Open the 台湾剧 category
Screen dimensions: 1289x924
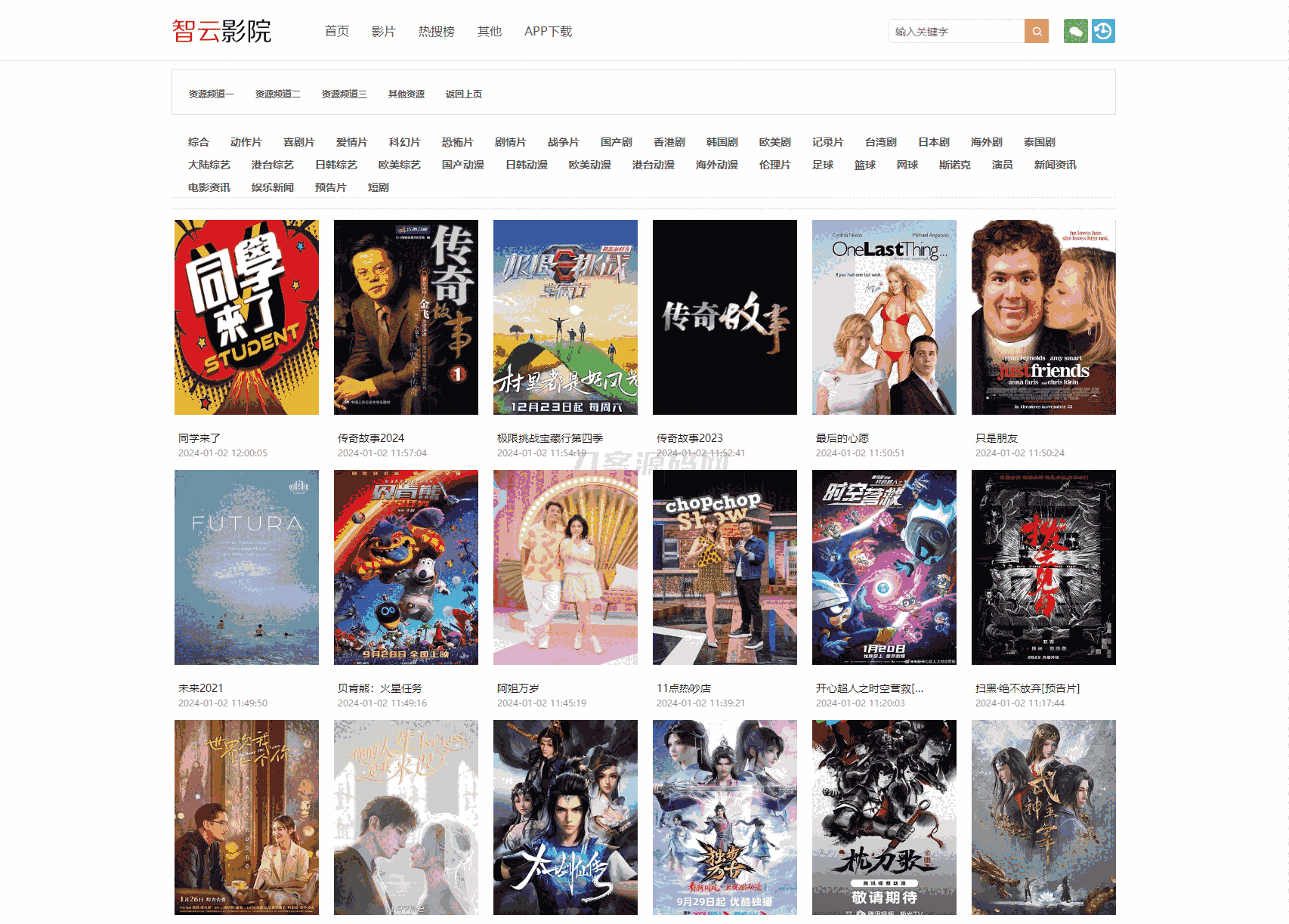[x=881, y=142]
